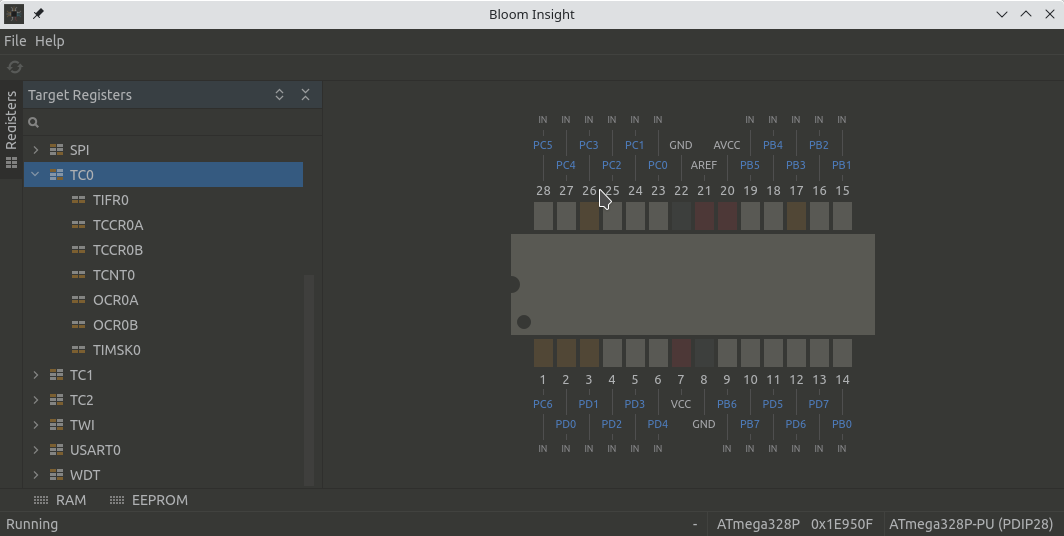This screenshot has height=536, width=1064.
Task: Click the register list vertical scrollbar
Action: (309, 380)
